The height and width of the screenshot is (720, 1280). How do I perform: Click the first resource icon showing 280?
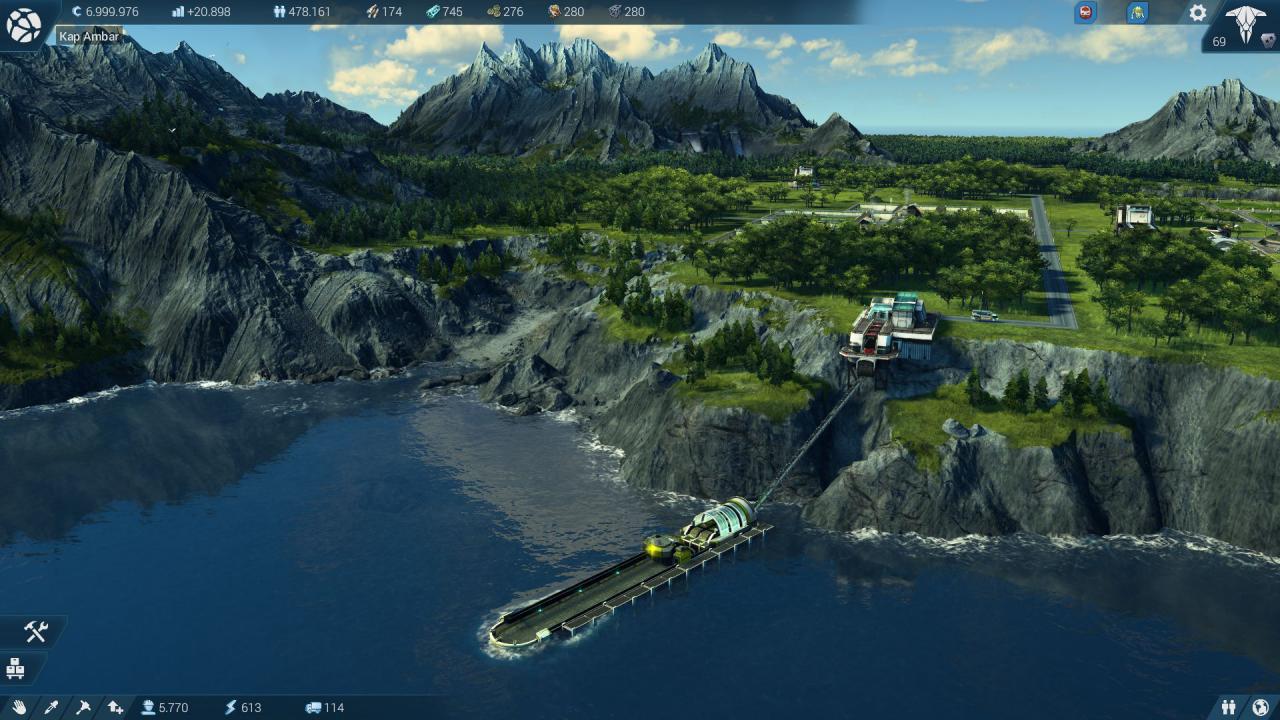click(x=554, y=12)
